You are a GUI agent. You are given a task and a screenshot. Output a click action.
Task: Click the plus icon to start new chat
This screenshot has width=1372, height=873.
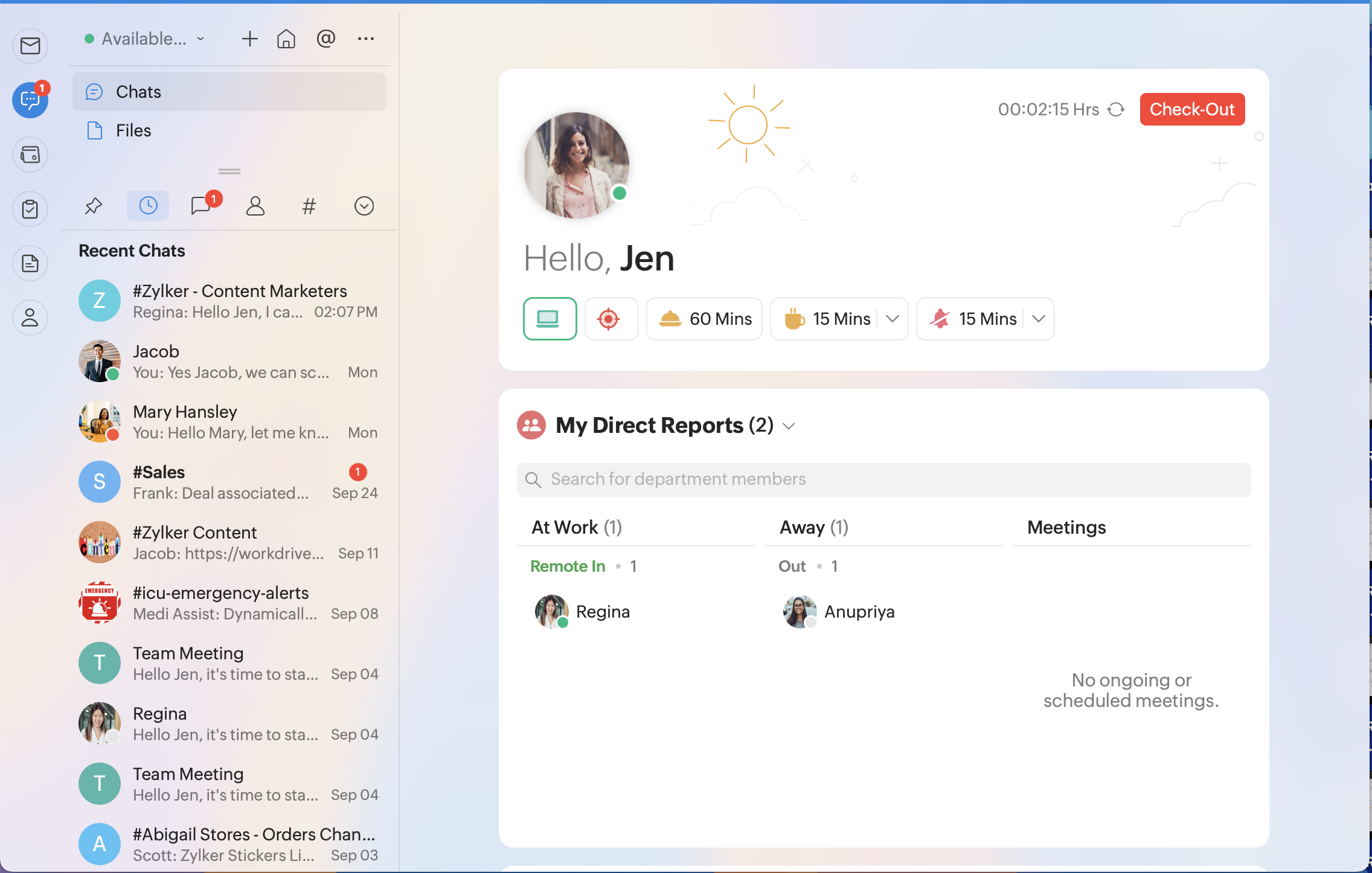[x=249, y=39]
